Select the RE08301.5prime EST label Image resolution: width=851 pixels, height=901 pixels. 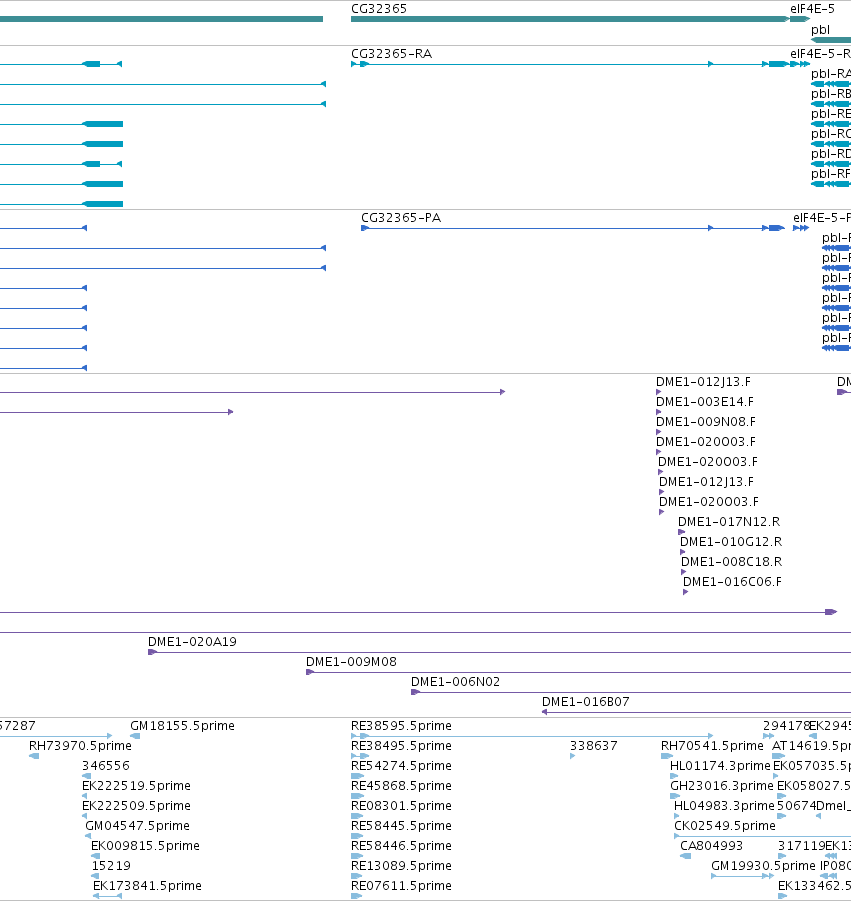(x=401, y=806)
